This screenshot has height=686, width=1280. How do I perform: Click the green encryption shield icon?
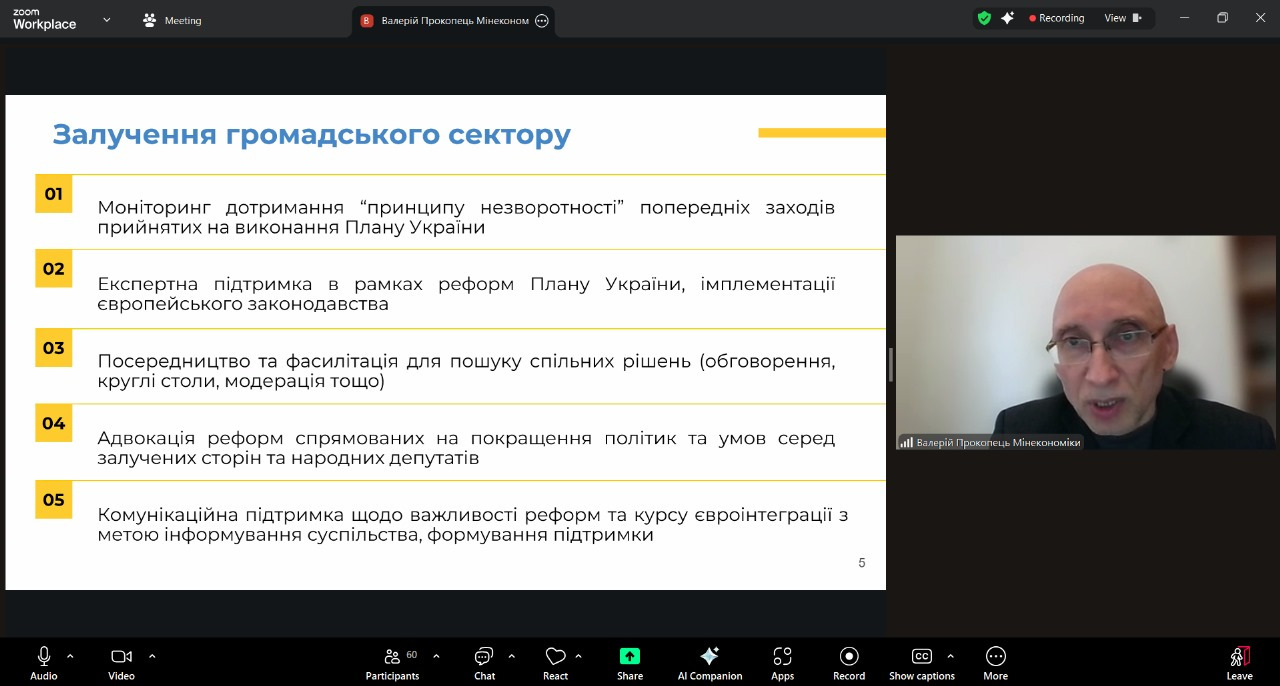[984, 18]
